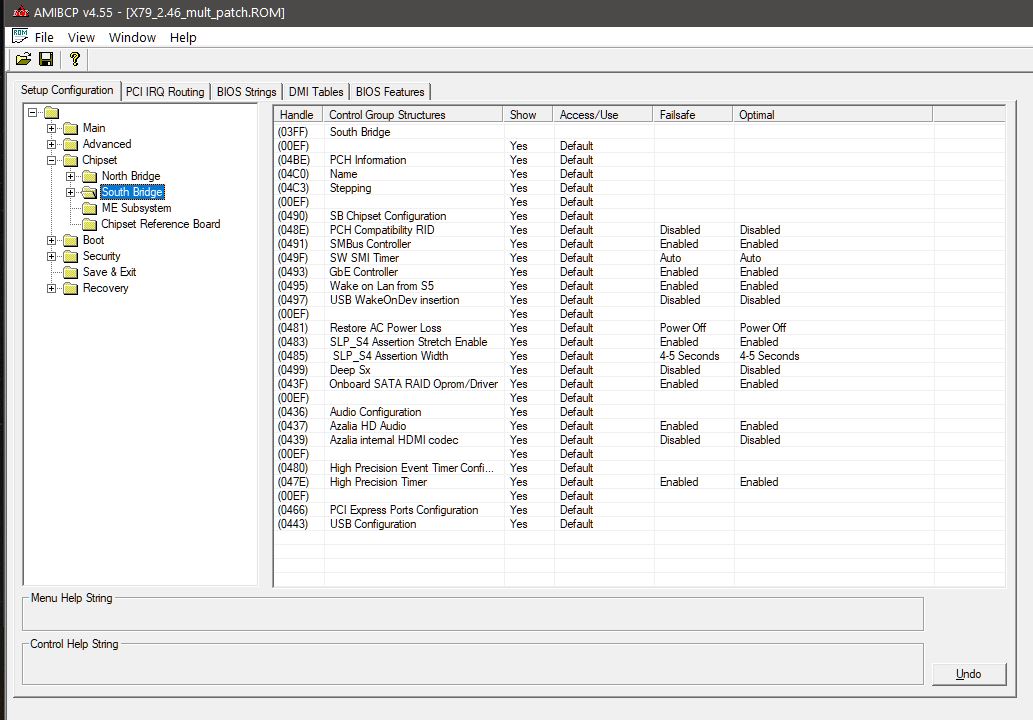Select the USB WakeOnDev insertion row
Screen dimensions: 1033x720
[639, 300]
